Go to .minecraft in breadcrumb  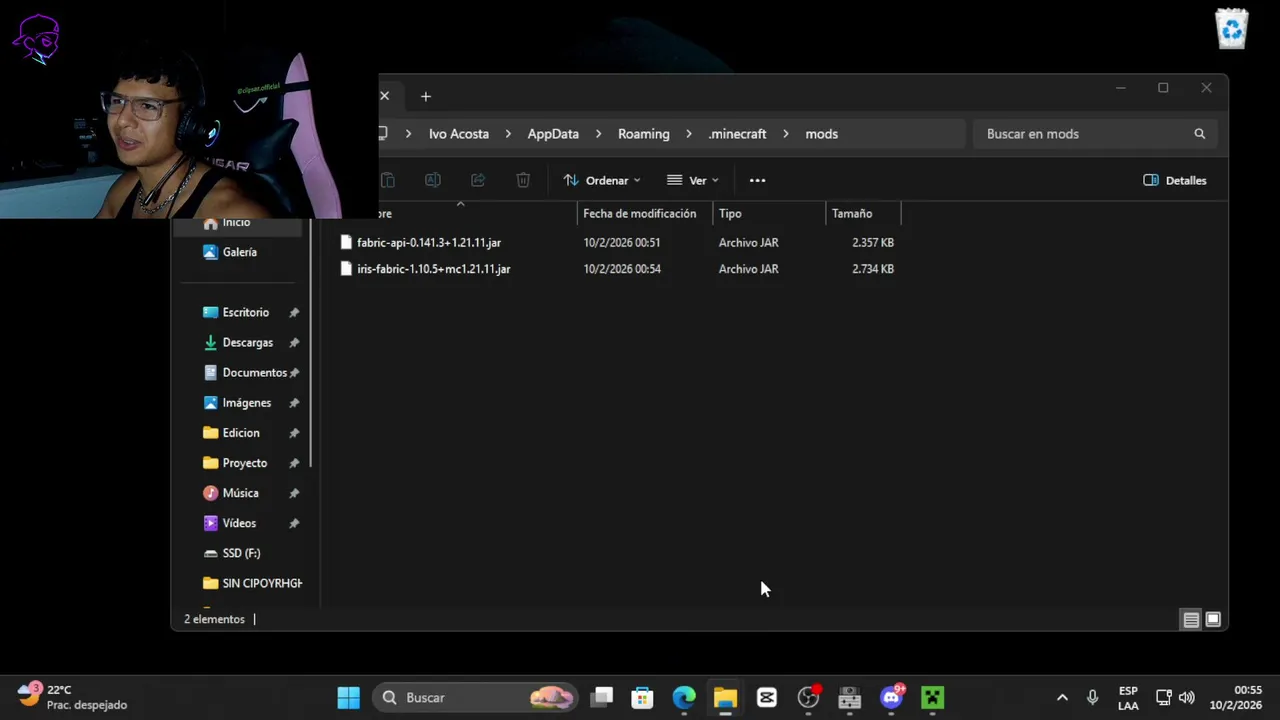point(737,134)
